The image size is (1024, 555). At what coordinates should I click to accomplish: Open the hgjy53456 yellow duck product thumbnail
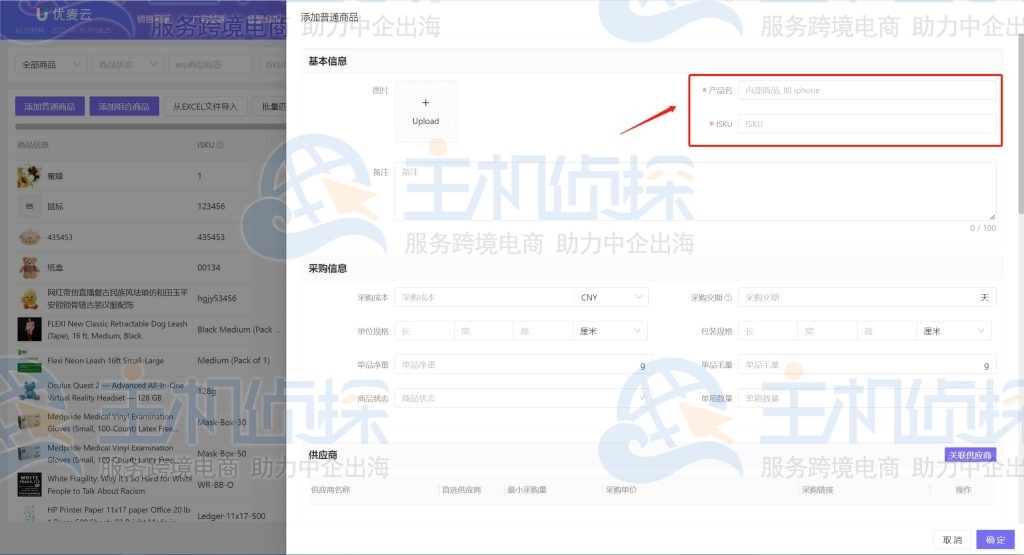29,298
